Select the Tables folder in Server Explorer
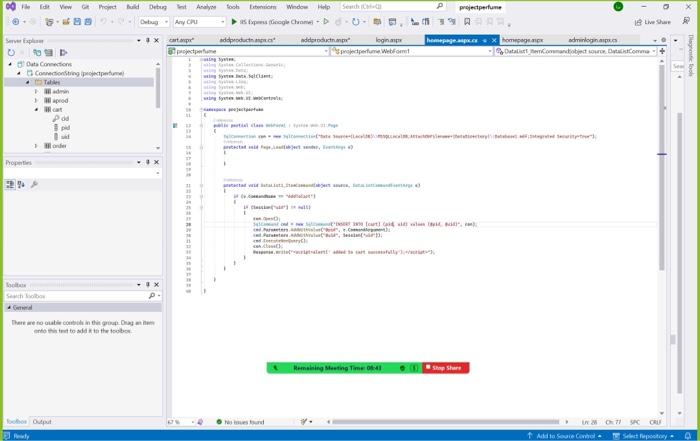Screen dimensions: 700x441 click(52, 82)
